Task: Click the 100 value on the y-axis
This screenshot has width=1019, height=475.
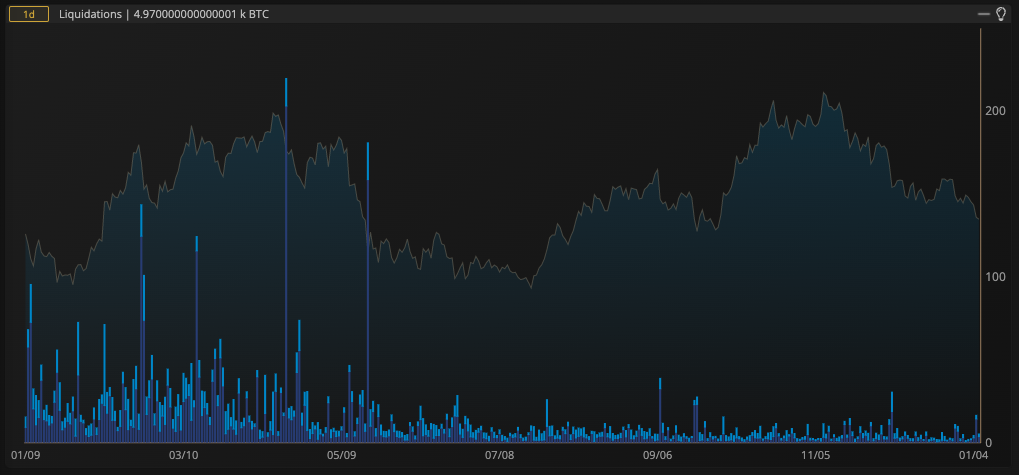Action: (996, 276)
